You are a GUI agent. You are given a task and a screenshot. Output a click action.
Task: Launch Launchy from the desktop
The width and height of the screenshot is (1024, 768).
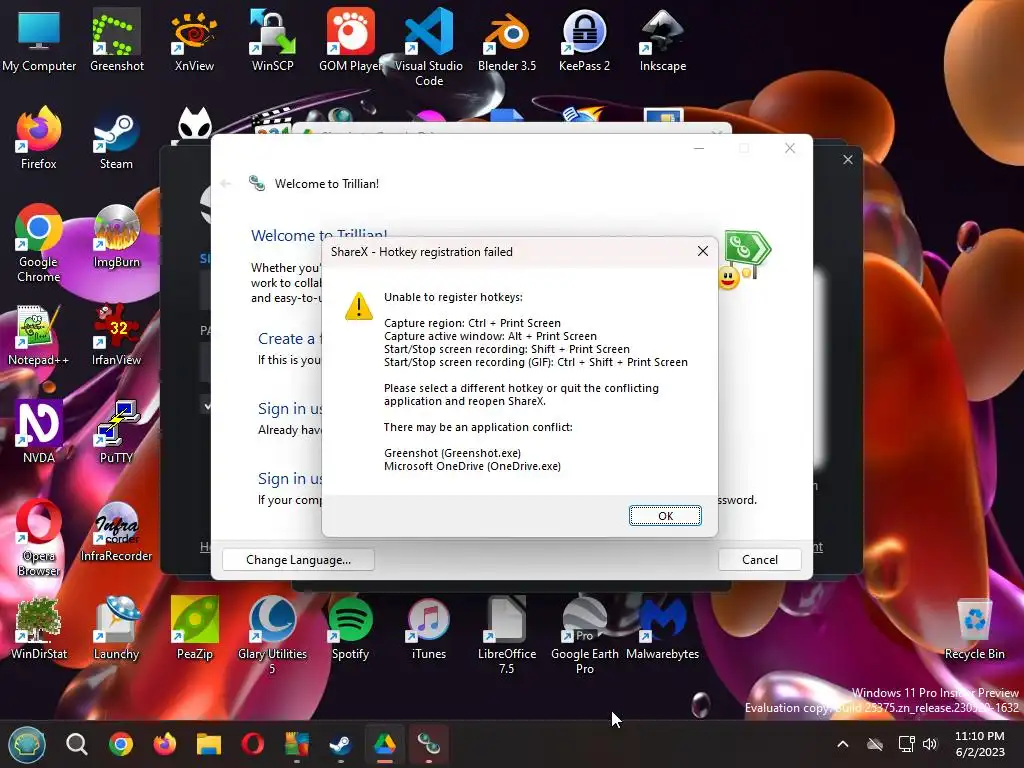tap(116, 628)
